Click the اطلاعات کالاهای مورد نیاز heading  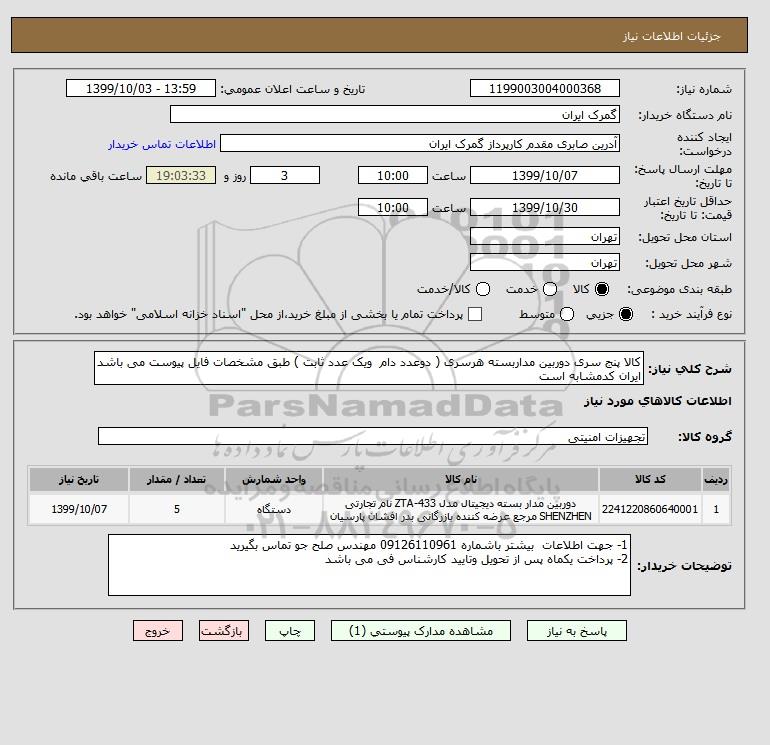pos(658,401)
